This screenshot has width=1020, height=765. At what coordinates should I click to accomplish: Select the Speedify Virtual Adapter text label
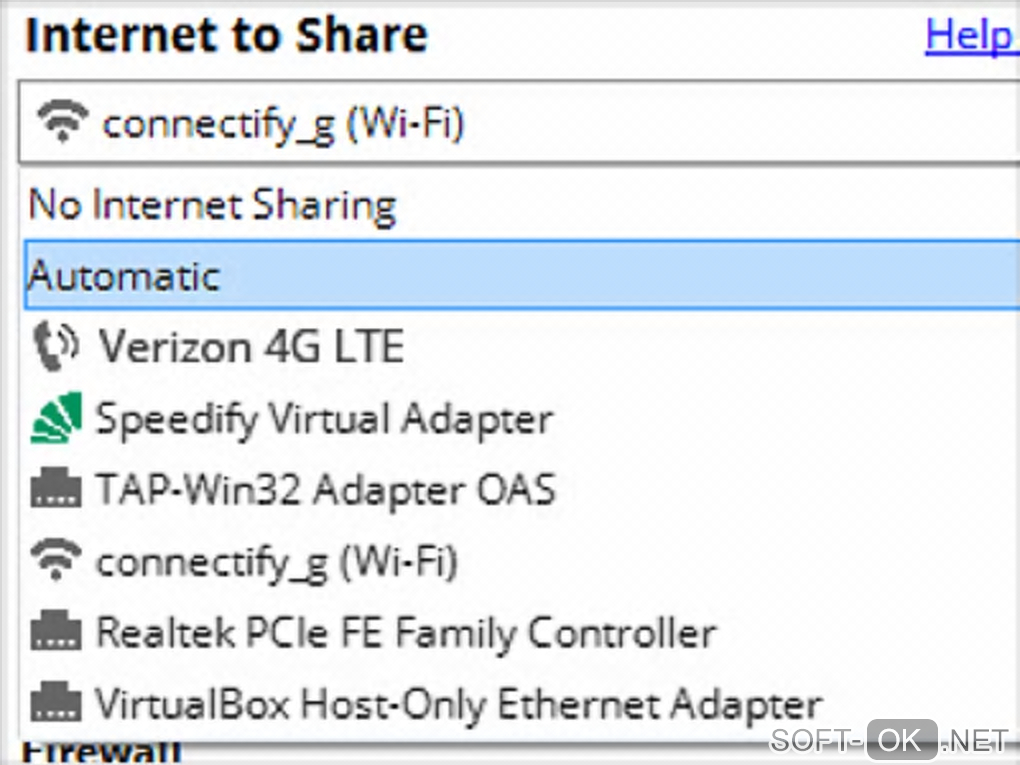pos(323,419)
